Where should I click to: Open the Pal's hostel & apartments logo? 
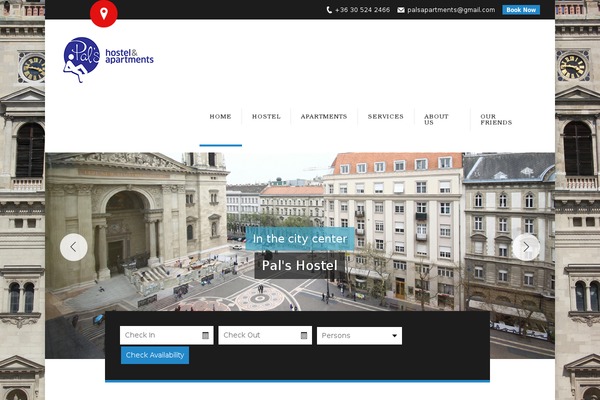(108, 60)
